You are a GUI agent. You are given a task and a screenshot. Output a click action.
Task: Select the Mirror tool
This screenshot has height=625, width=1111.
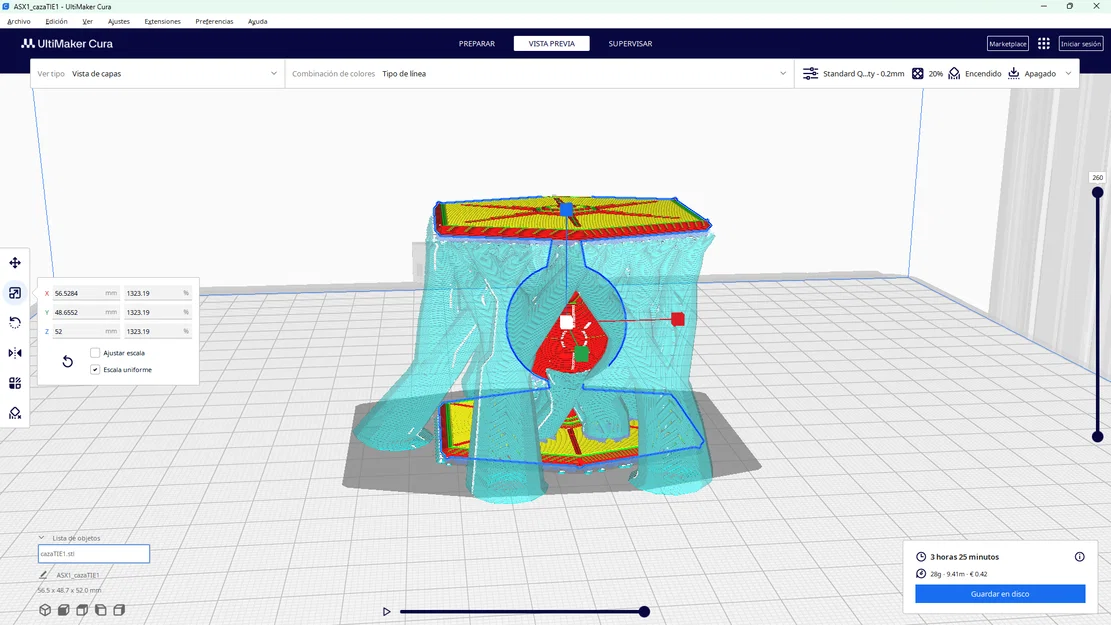pyautogui.click(x=14, y=352)
